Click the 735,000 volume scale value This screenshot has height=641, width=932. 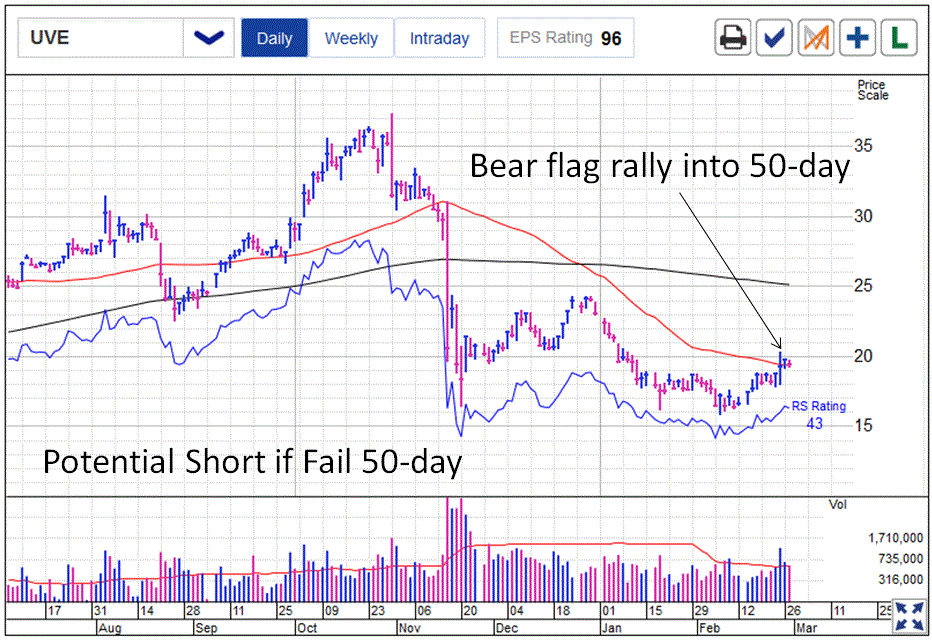[x=900, y=559]
